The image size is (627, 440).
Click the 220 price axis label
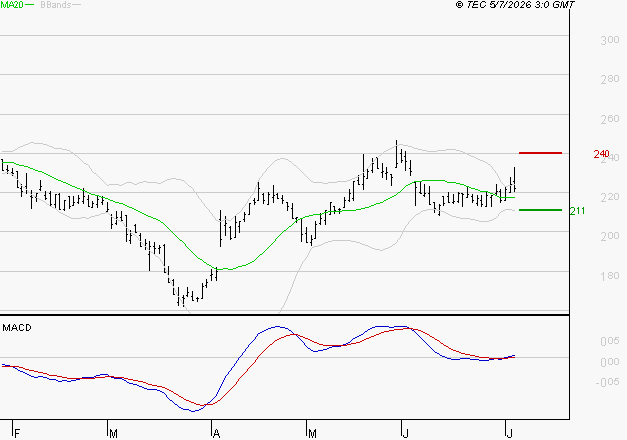click(x=610, y=197)
